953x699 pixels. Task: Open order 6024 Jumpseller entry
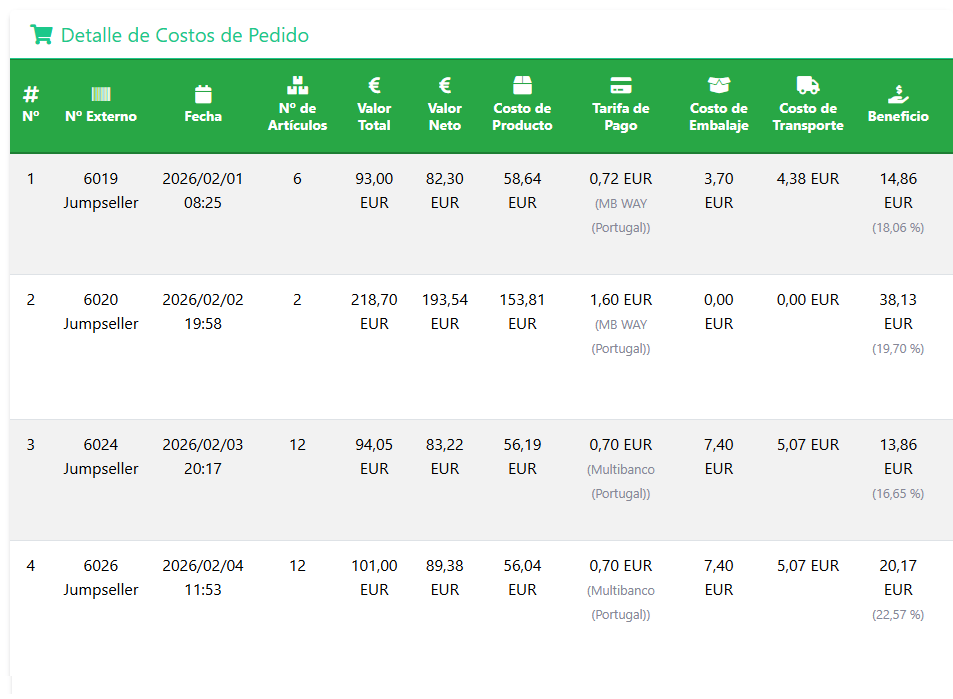coord(101,457)
